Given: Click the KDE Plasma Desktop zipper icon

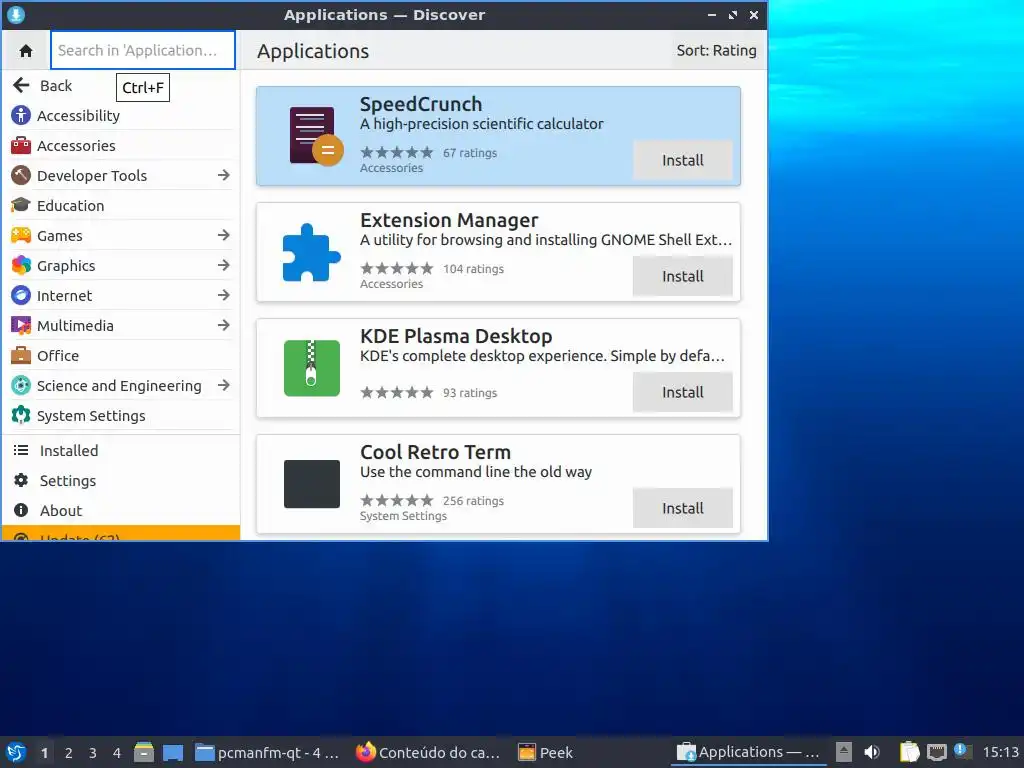Looking at the screenshot, I should (312, 368).
